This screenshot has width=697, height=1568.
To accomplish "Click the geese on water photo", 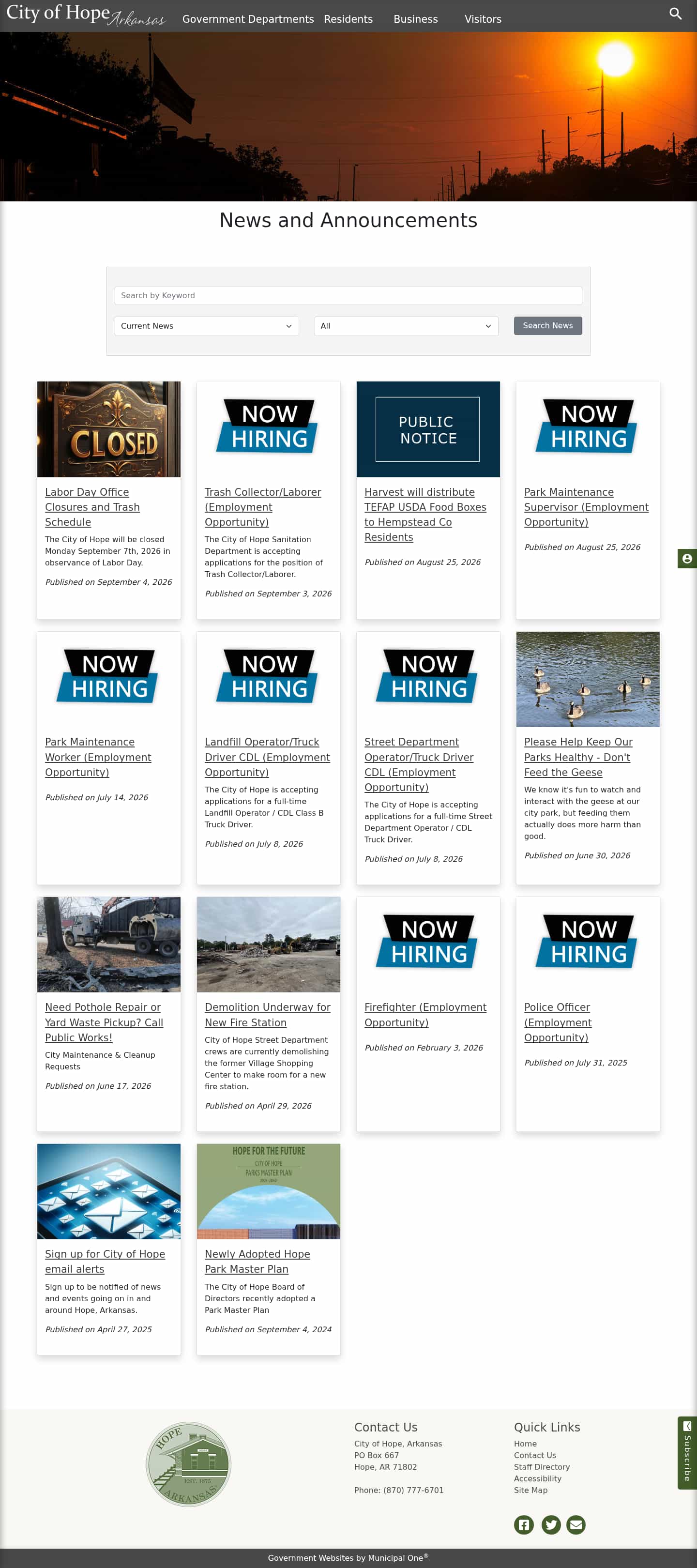I will click(x=588, y=679).
